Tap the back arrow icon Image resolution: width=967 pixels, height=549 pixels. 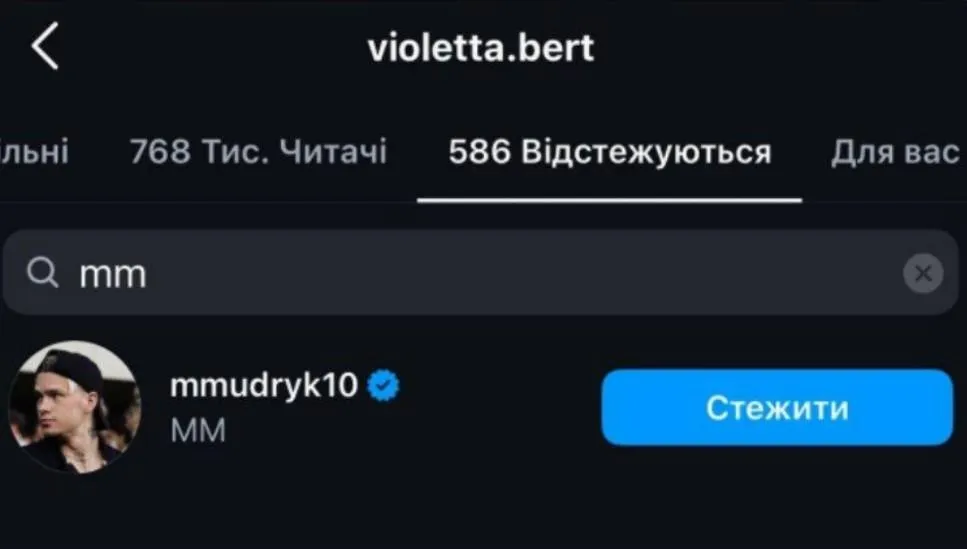coord(45,47)
